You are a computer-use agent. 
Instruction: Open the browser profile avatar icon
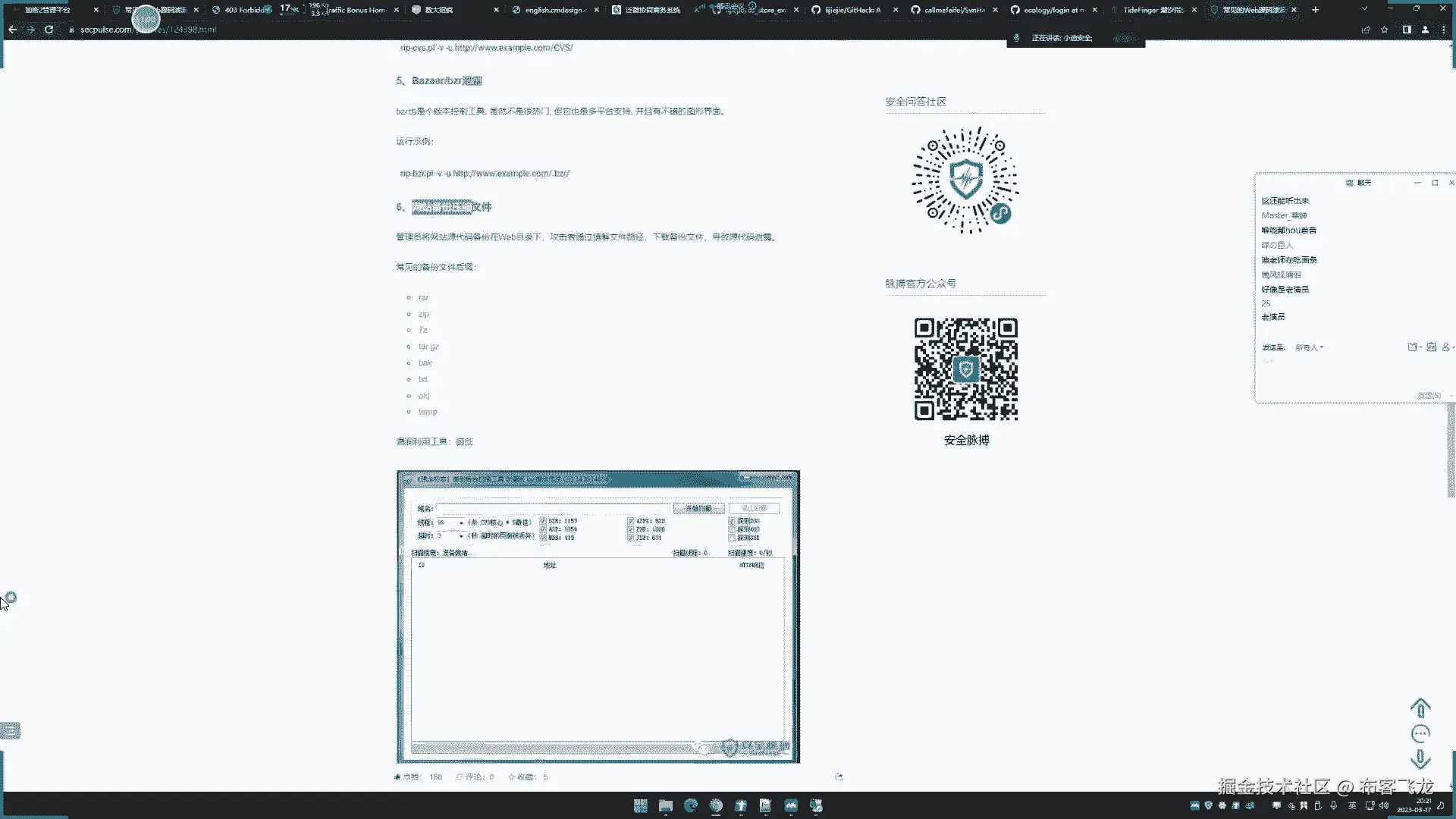coord(1425,30)
